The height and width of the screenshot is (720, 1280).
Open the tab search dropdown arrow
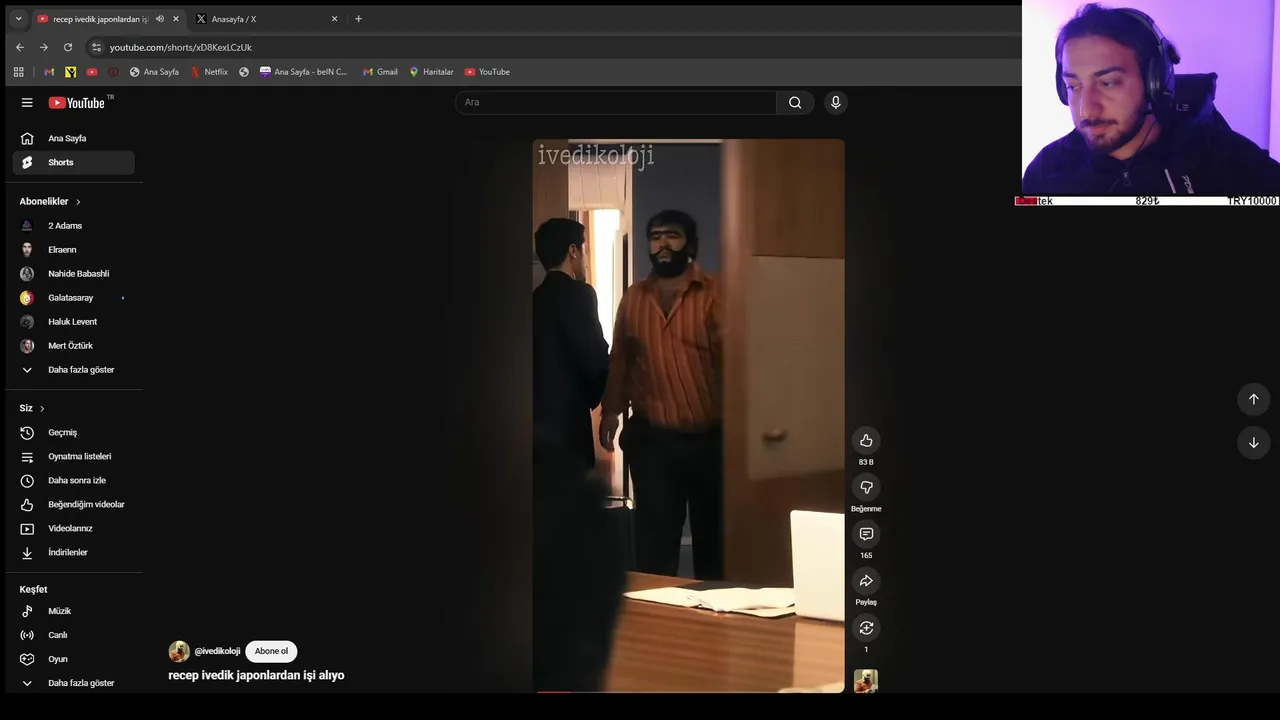(x=18, y=19)
